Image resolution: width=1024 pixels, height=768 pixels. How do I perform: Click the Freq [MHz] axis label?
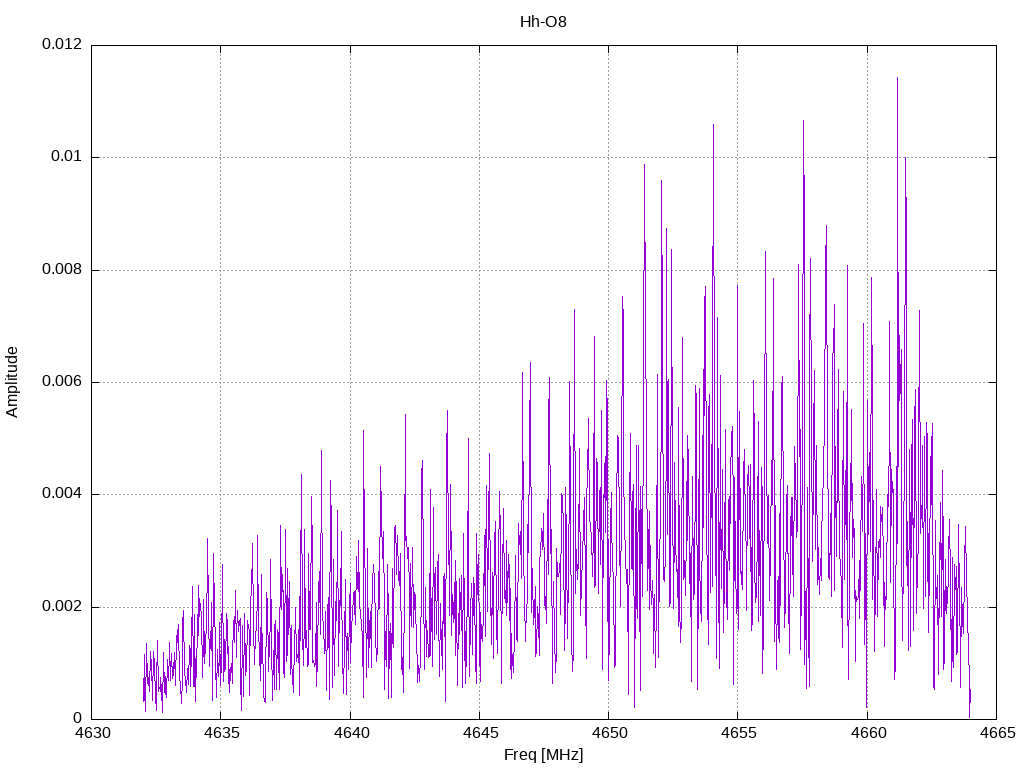click(543, 754)
